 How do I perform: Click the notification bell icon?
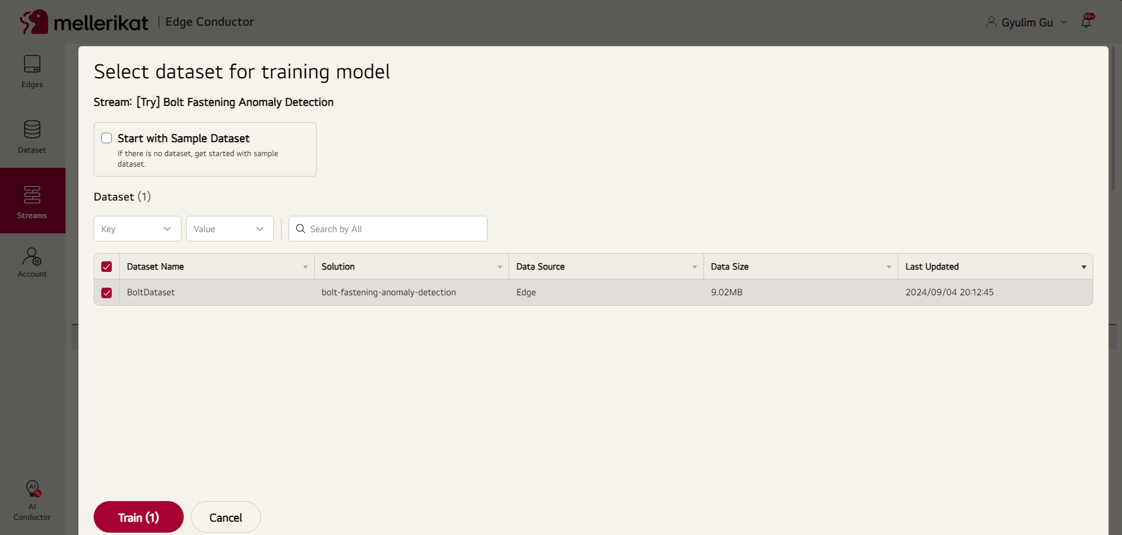click(1086, 21)
